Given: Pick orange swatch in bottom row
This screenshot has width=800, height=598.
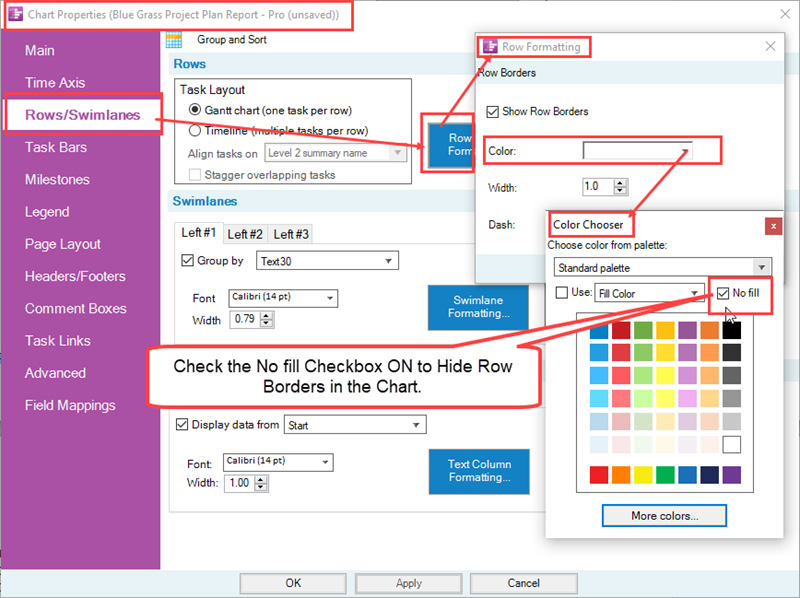Looking at the screenshot, I should [621, 475].
